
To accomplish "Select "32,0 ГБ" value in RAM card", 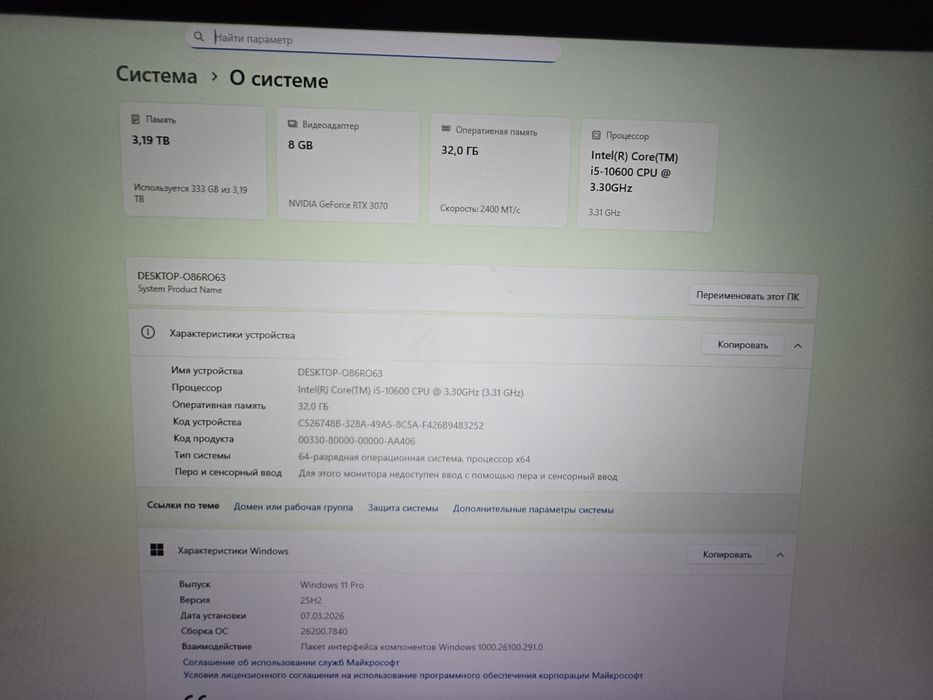I will [x=459, y=151].
